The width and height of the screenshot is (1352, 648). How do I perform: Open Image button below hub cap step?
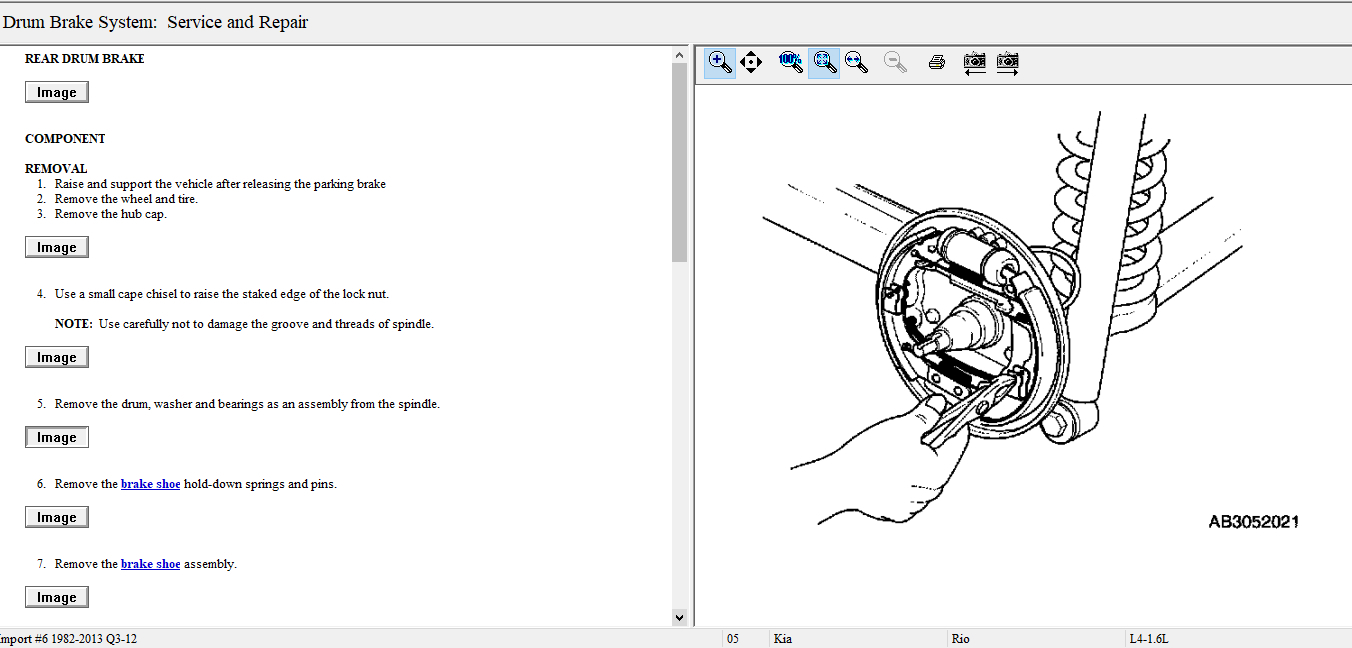tap(57, 247)
